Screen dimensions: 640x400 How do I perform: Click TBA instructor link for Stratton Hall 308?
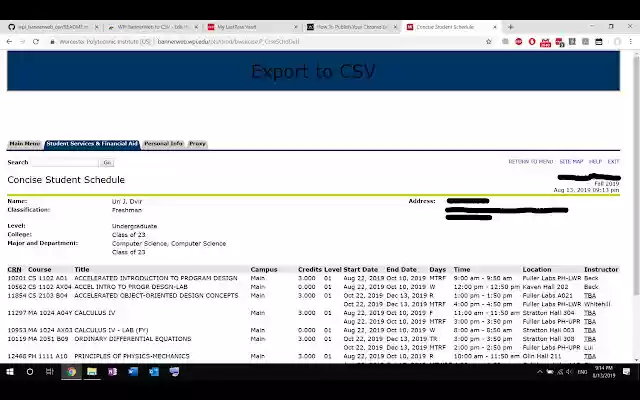click(x=590, y=339)
